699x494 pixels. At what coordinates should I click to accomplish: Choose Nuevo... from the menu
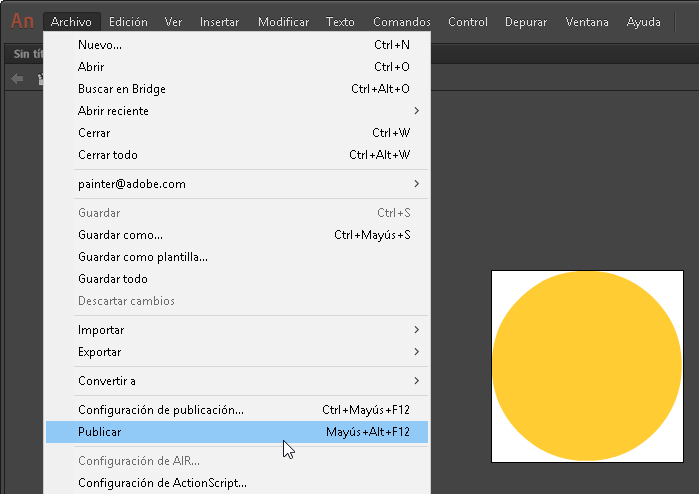pyautogui.click(x=237, y=45)
